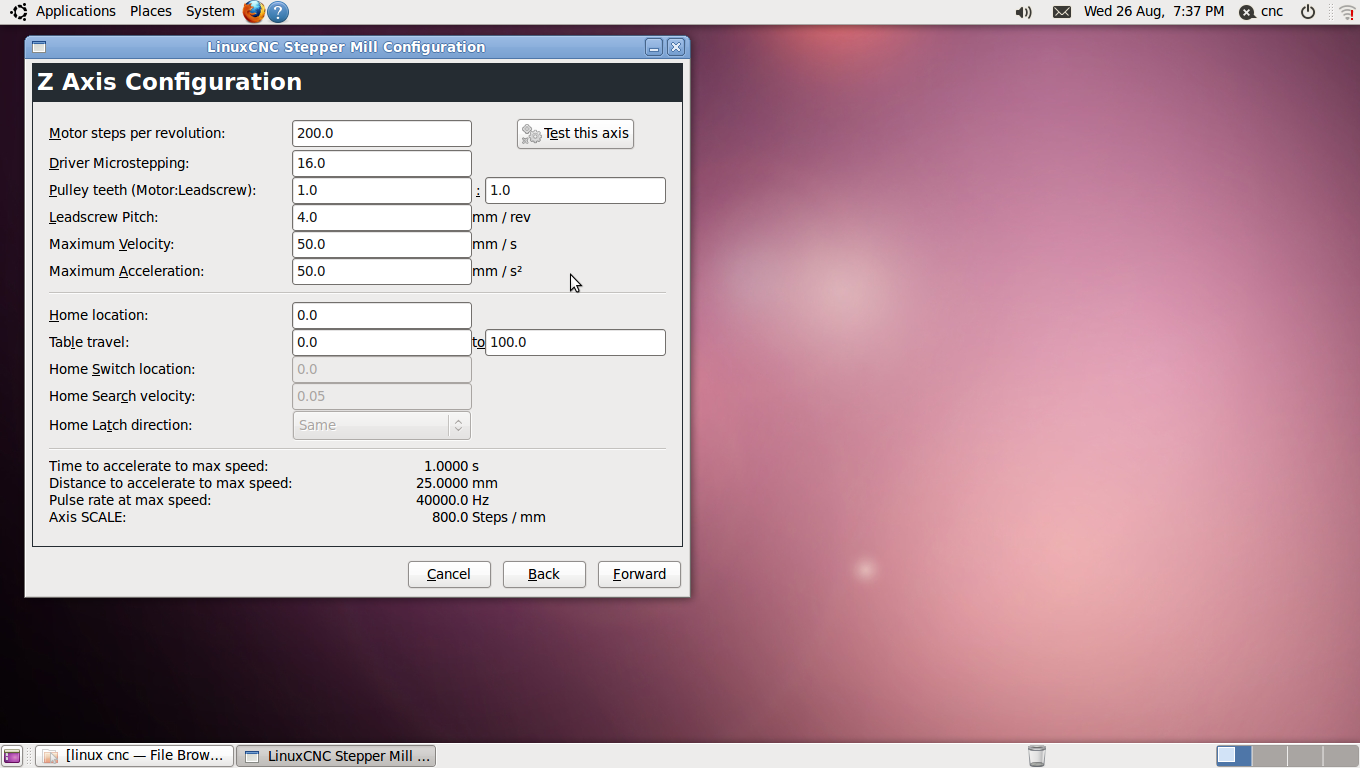Click the show desktop icon

click(x=12, y=756)
